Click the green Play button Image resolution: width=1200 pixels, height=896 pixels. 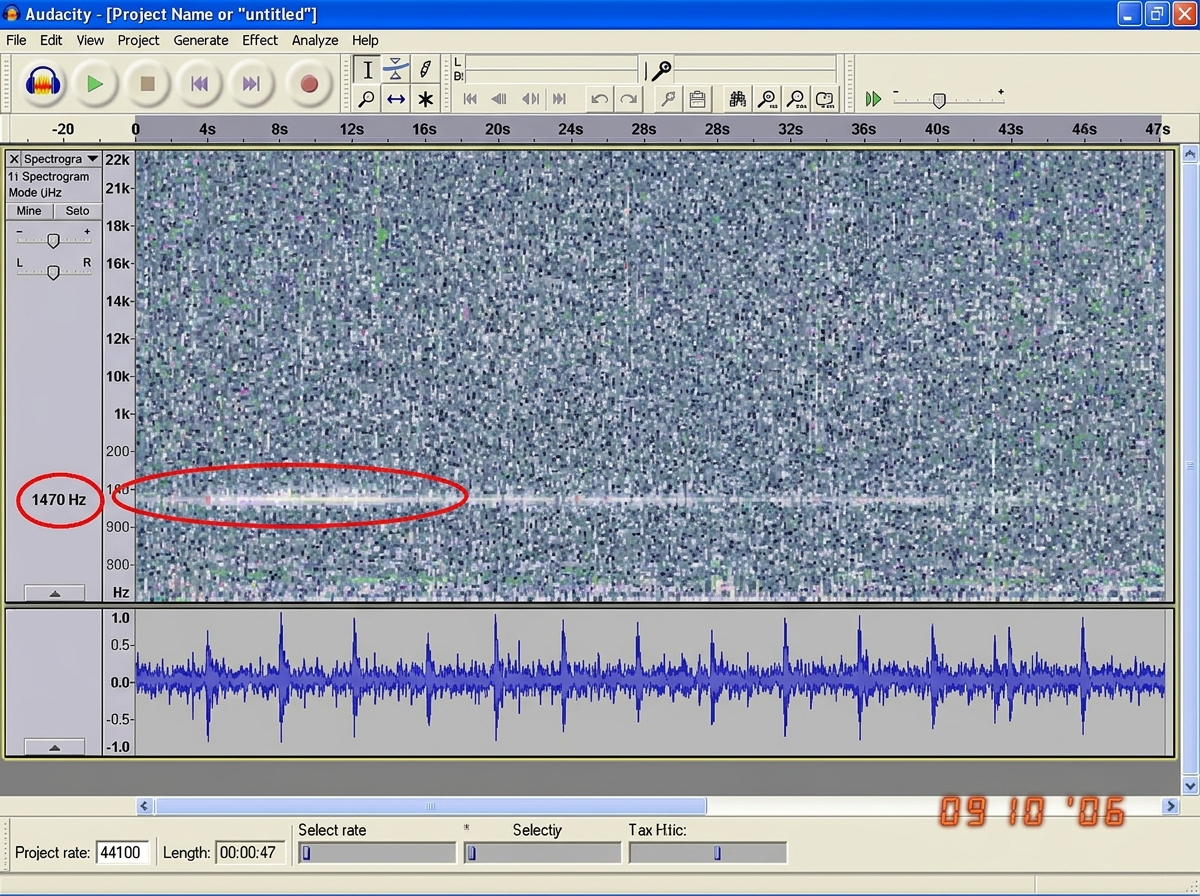pos(95,84)
